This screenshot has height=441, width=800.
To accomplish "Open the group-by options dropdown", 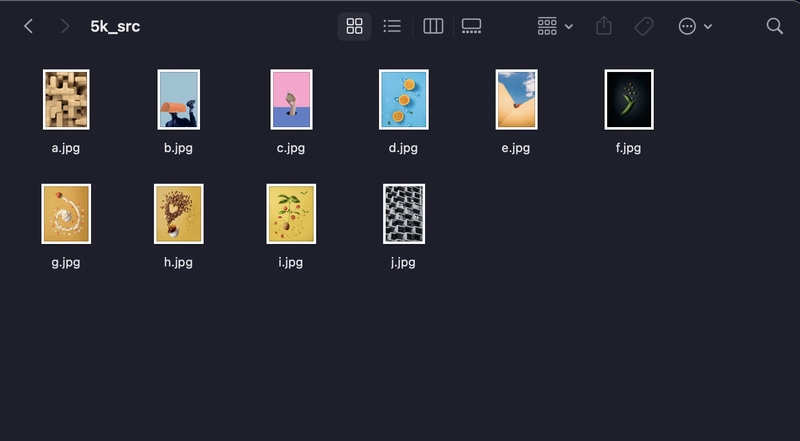I will click(x=555, y=26).
